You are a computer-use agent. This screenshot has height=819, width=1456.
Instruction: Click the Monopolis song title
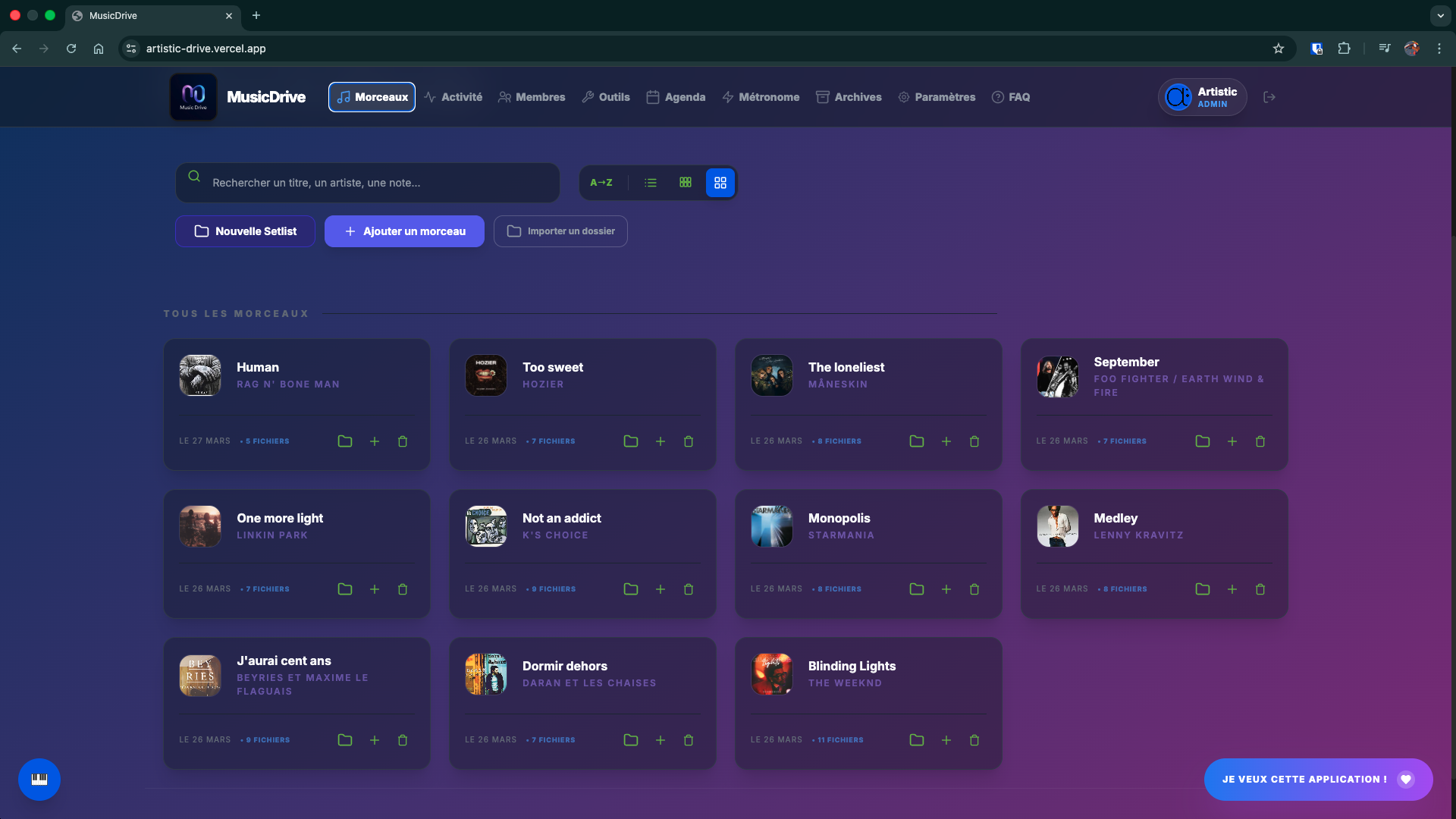pyautogui.click(x=839, y=518)
